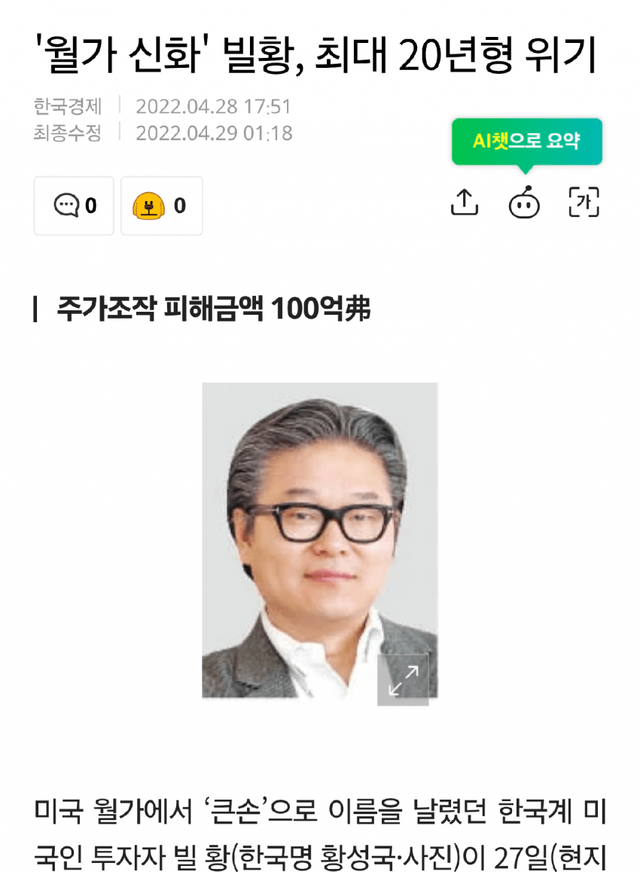Click the reaction count '0' beside the emoji
This screenshot has height=872, width=640.
pos(180,206)
